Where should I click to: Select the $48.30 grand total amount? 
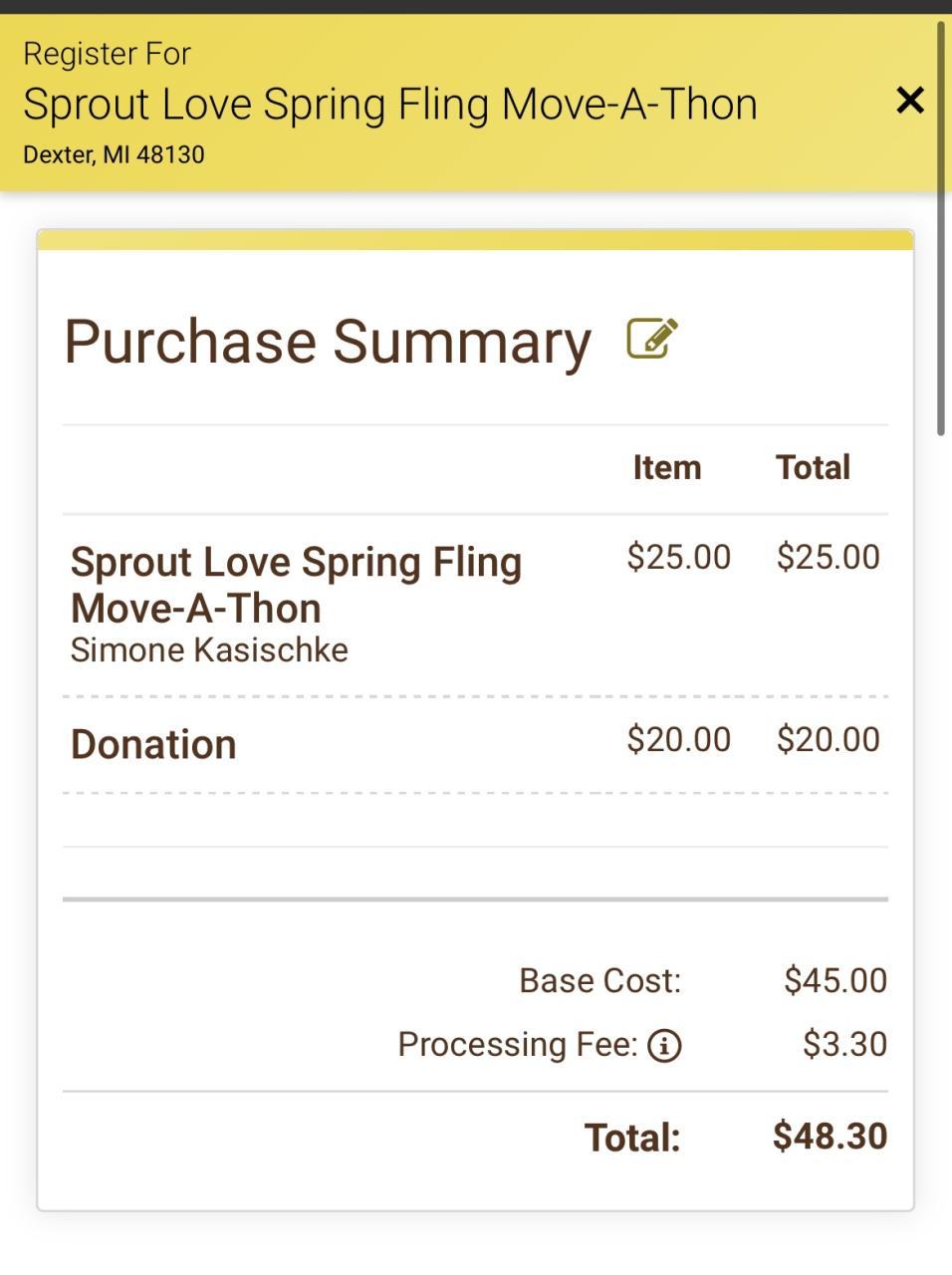pos(830,1137)
